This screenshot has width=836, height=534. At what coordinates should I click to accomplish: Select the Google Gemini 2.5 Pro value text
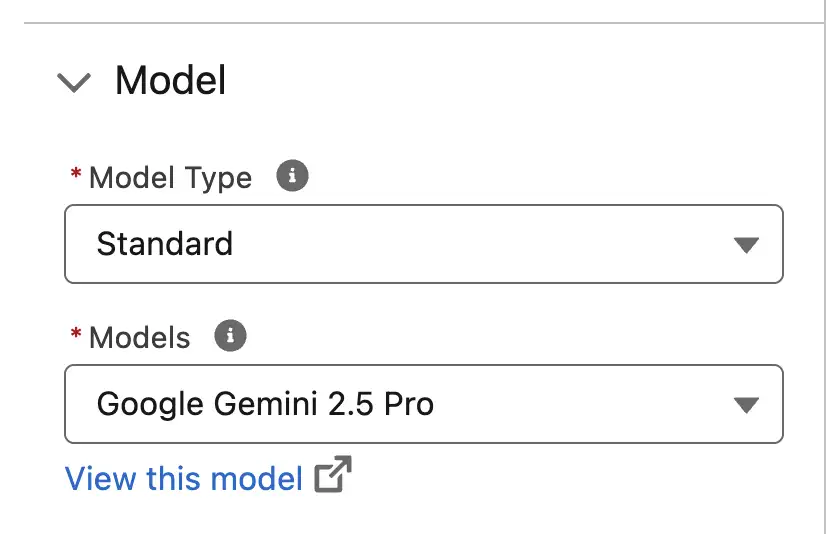coord(265,404)
